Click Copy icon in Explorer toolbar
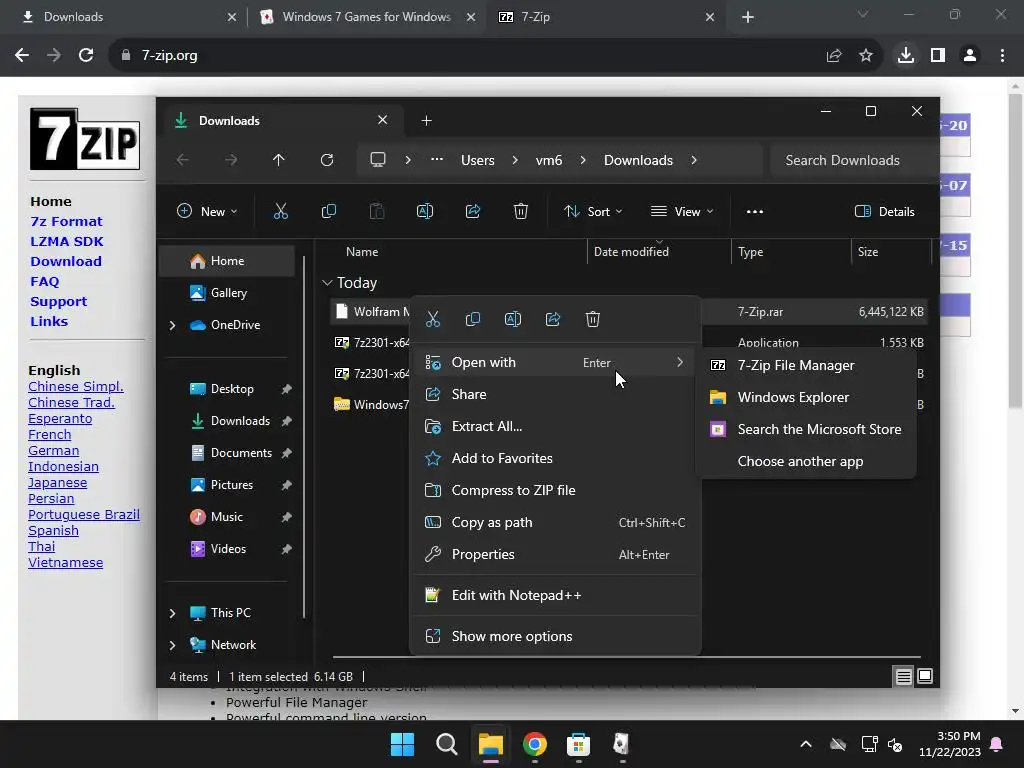This screenshot has height=768, width=1024. (328, 212)
